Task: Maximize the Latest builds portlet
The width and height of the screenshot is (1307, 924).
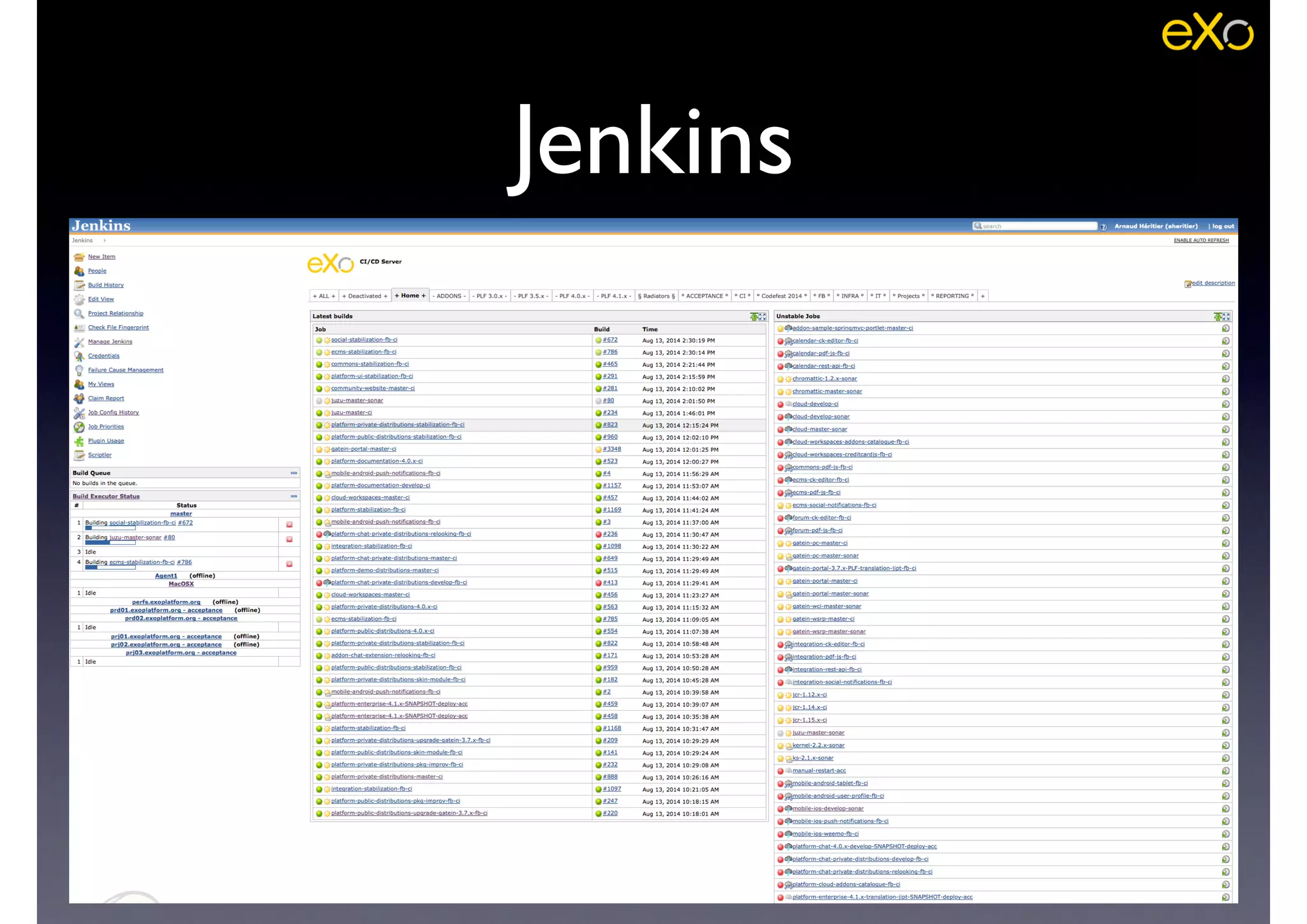Action: pyautogui.click(x=762, y=317)
